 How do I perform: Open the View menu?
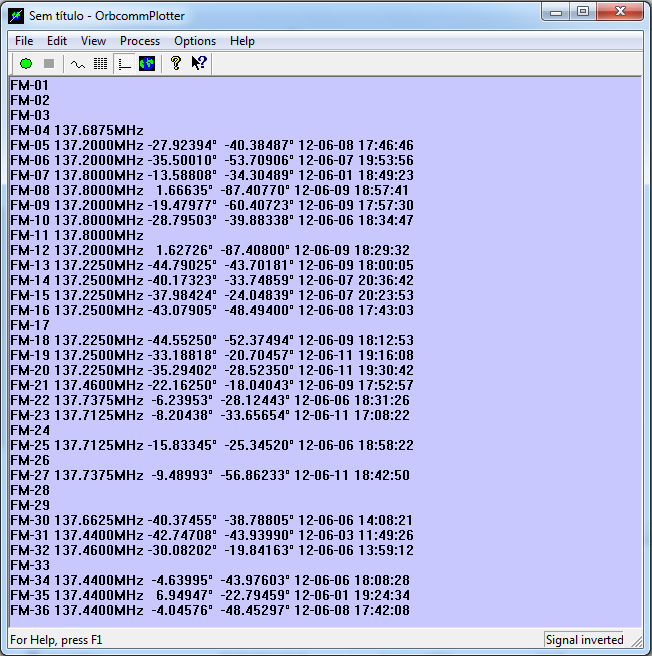[x=93, y=41]
